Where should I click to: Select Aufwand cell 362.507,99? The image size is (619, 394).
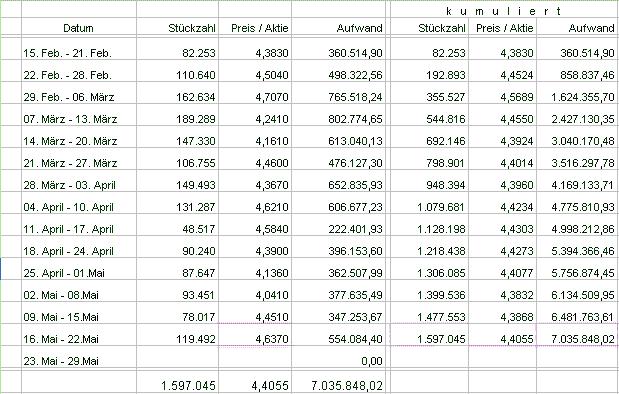click(339, 273)
